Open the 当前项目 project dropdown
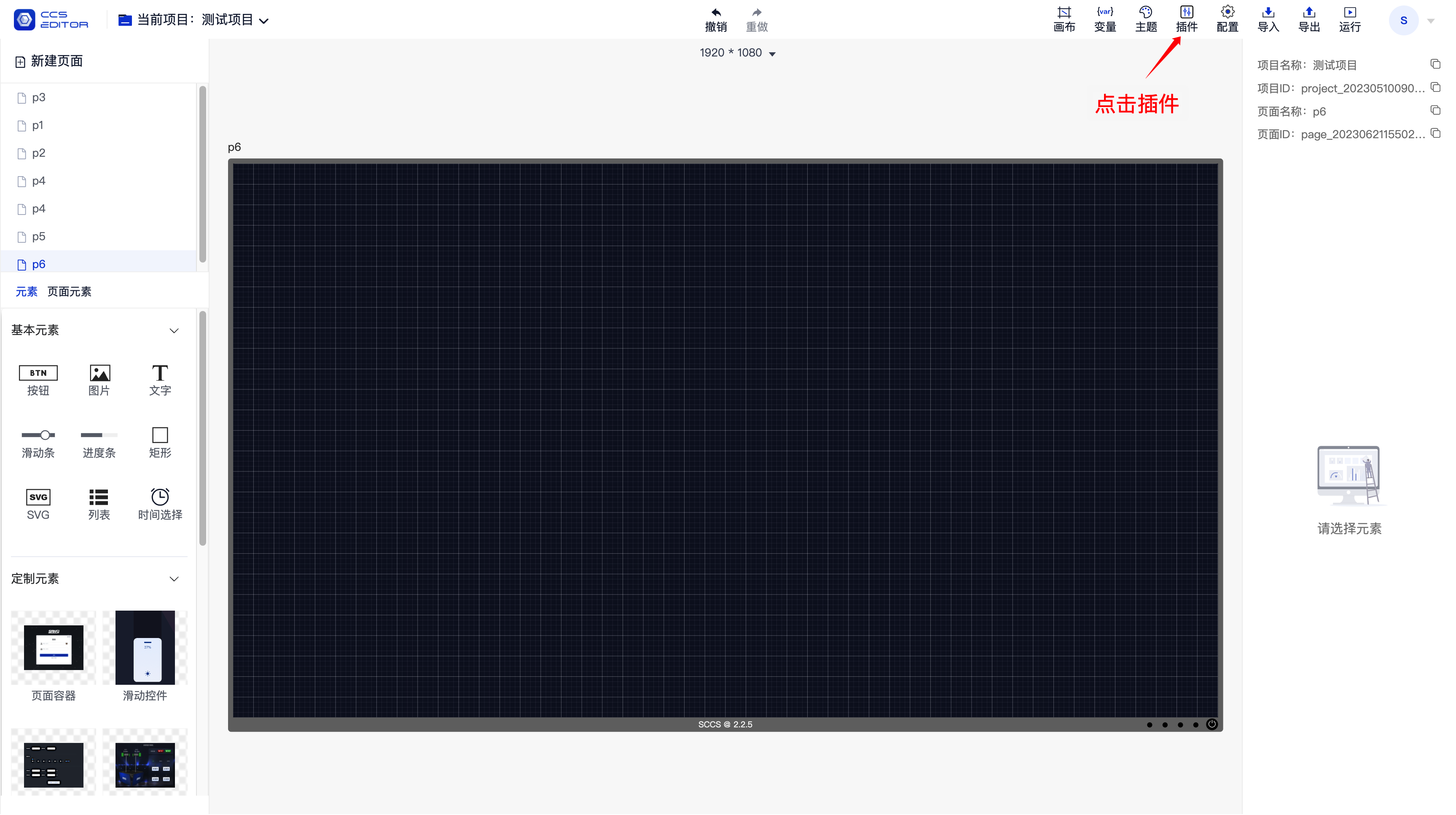Image resolution: width=1456 pixels, height=815 pixels. click(x=193, y=20)
